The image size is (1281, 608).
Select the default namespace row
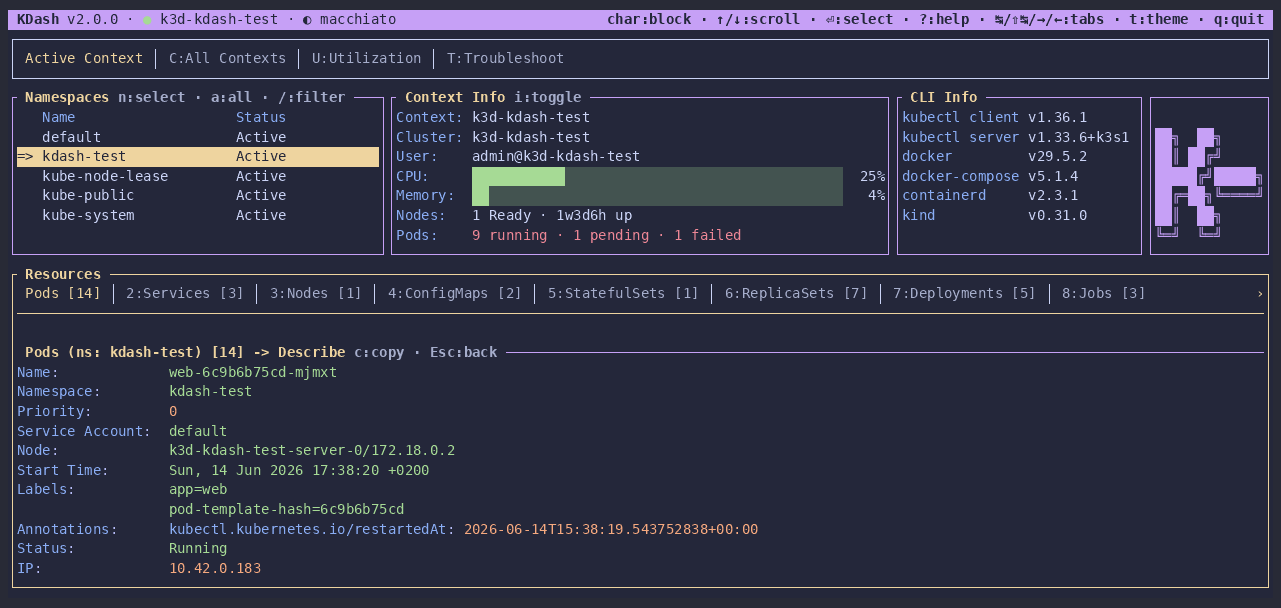(x=198, y=137)
